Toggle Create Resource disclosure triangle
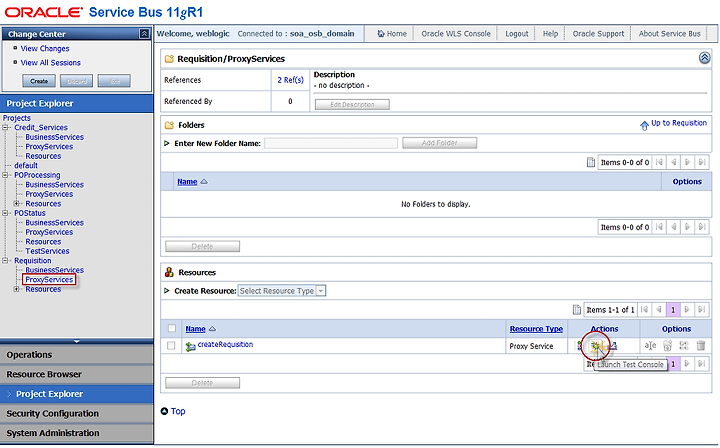The image size is (720, 448). click(167, 291)
